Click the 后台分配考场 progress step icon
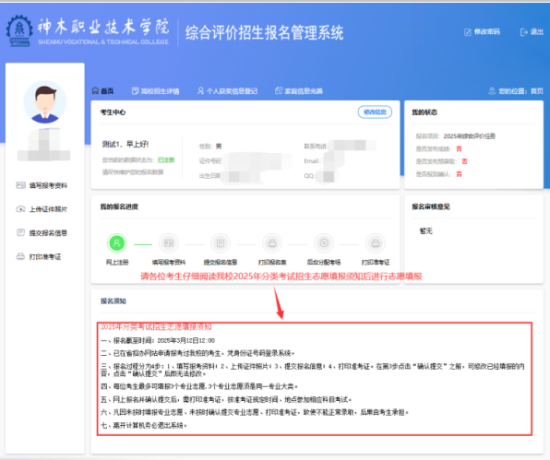Screen dimensions: 550x460 coord(324,243)
